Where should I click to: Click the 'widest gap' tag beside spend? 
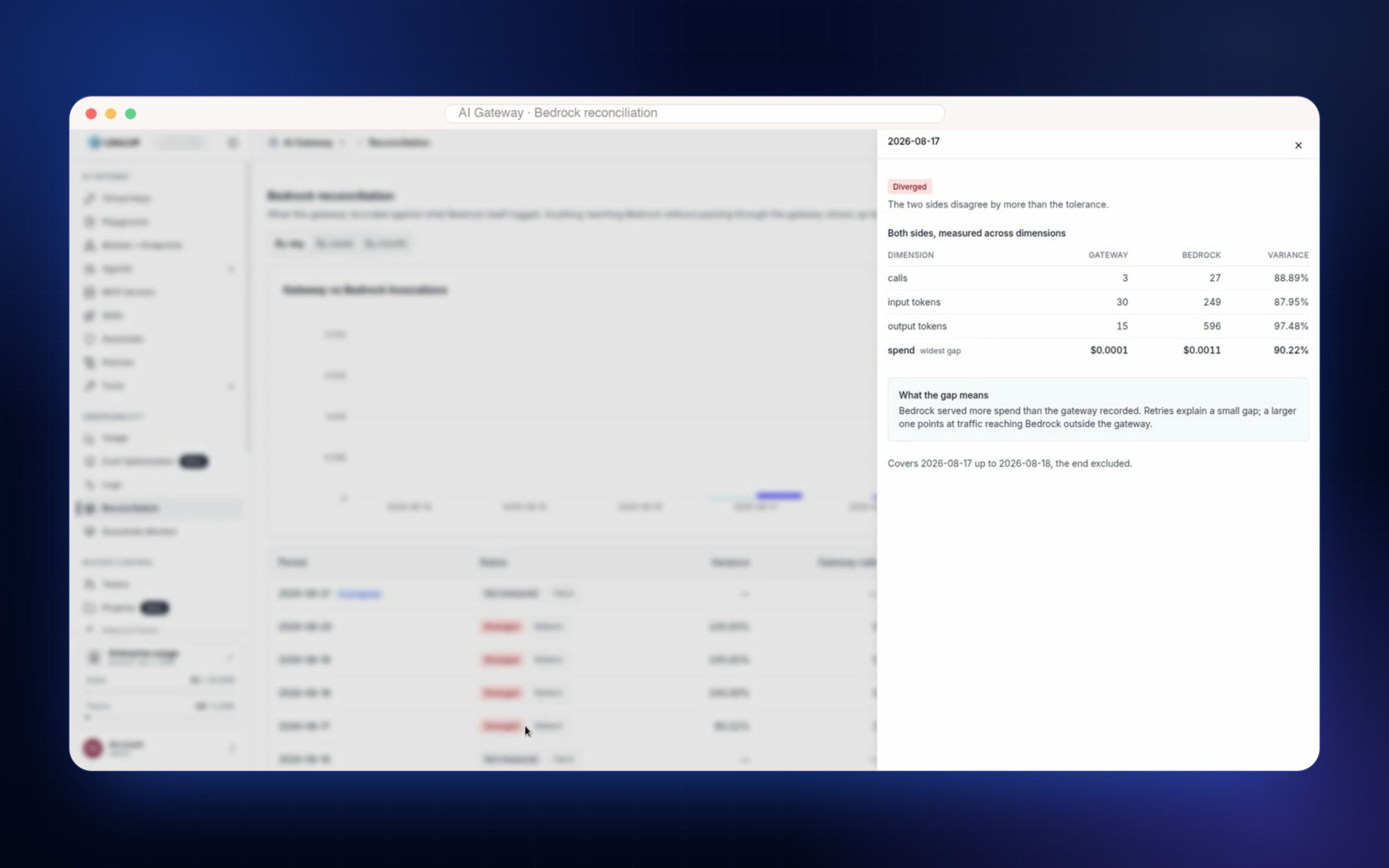(x=940, y=351)
